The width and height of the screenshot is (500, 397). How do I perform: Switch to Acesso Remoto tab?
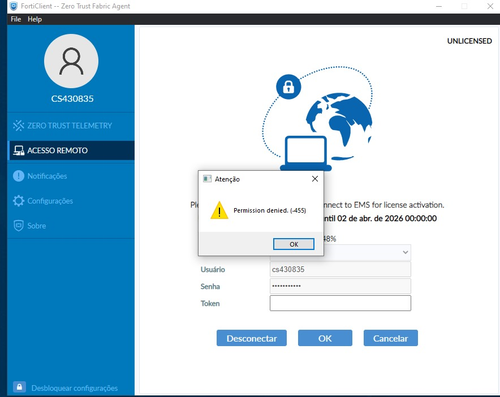[71, 150]
